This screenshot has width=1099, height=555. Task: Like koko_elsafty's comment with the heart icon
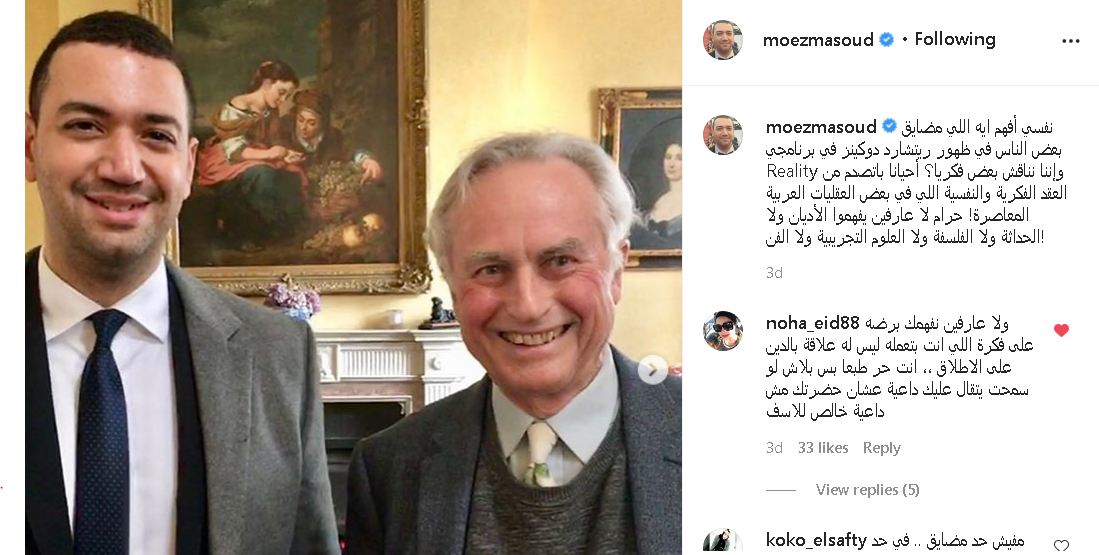(1061, 546)
